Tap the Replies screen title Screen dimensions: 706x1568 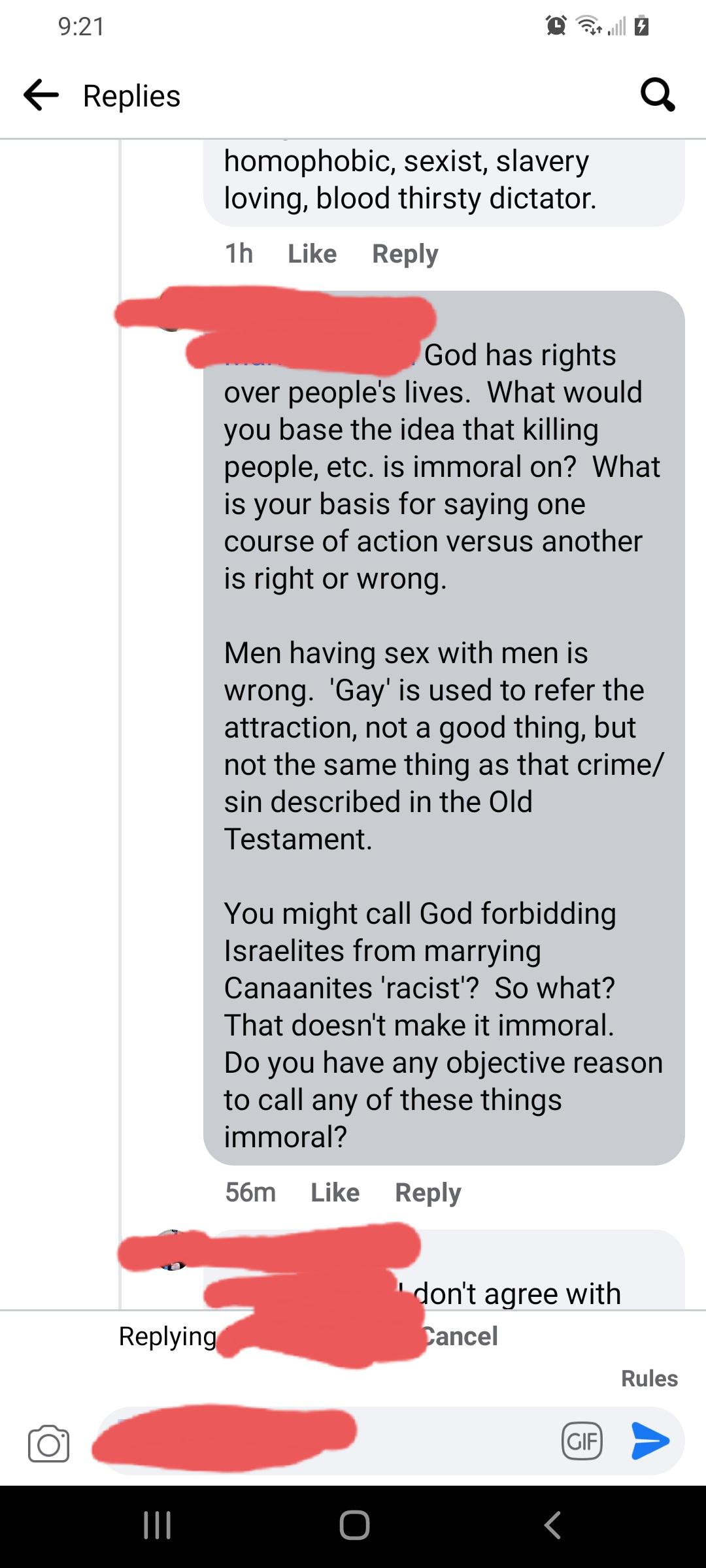click(130, 95)
